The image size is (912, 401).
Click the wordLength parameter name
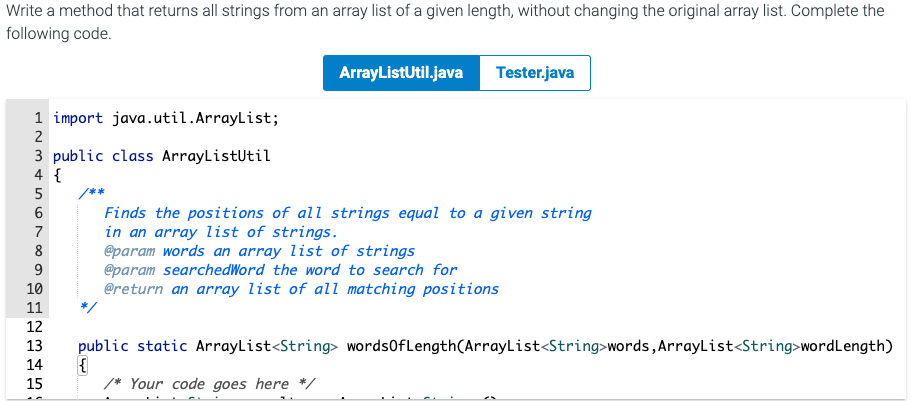(x=842, y=346)
